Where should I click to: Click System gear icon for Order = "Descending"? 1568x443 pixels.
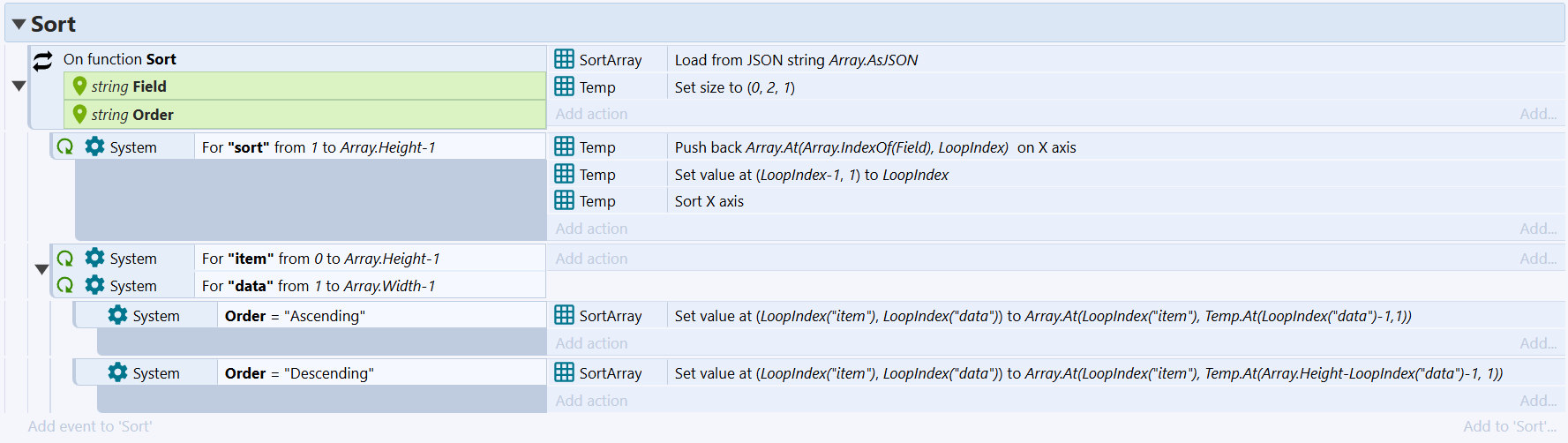pos(117,372)
